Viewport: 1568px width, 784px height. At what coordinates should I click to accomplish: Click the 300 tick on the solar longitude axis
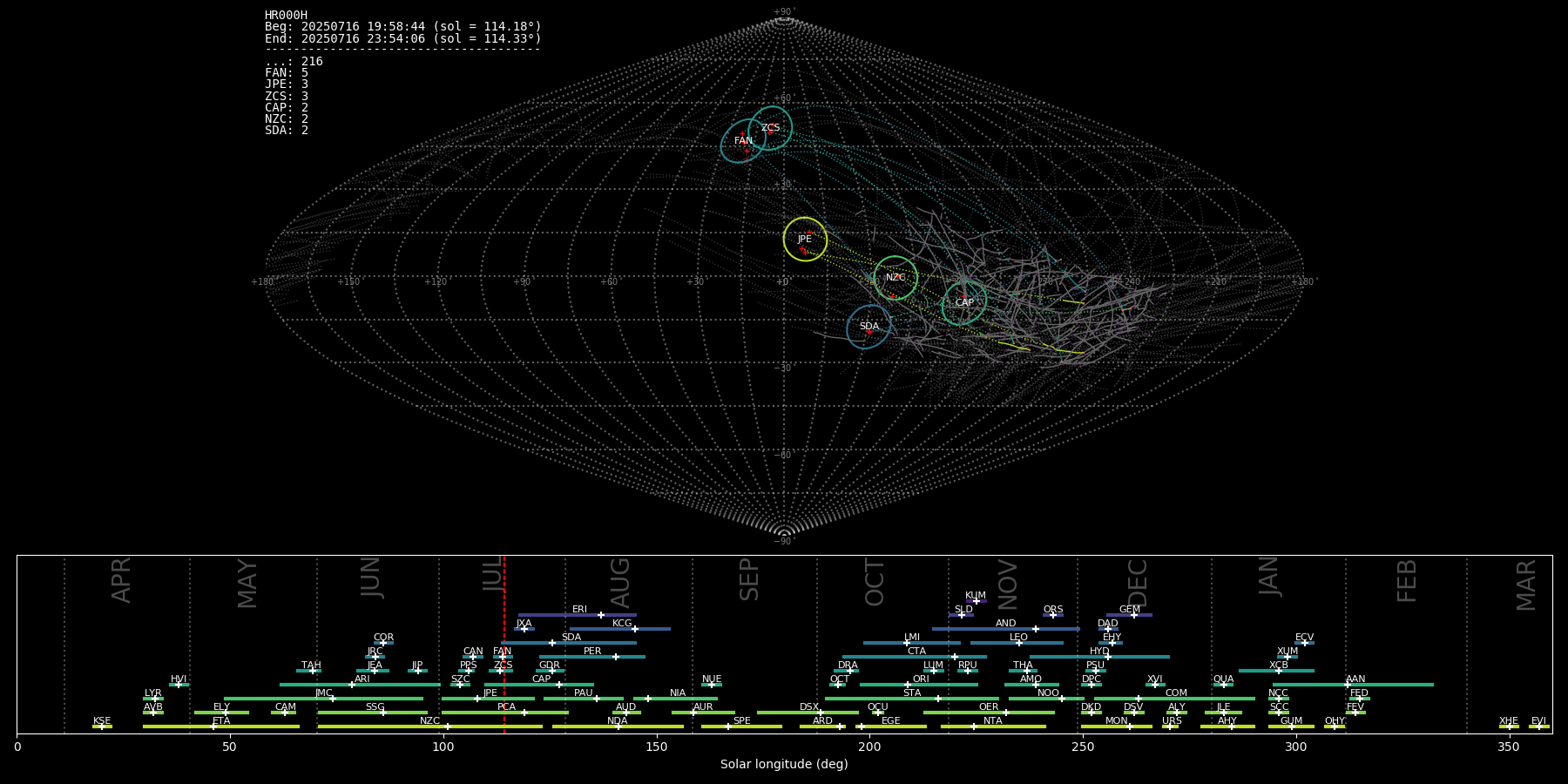[x=1295, y=747]
